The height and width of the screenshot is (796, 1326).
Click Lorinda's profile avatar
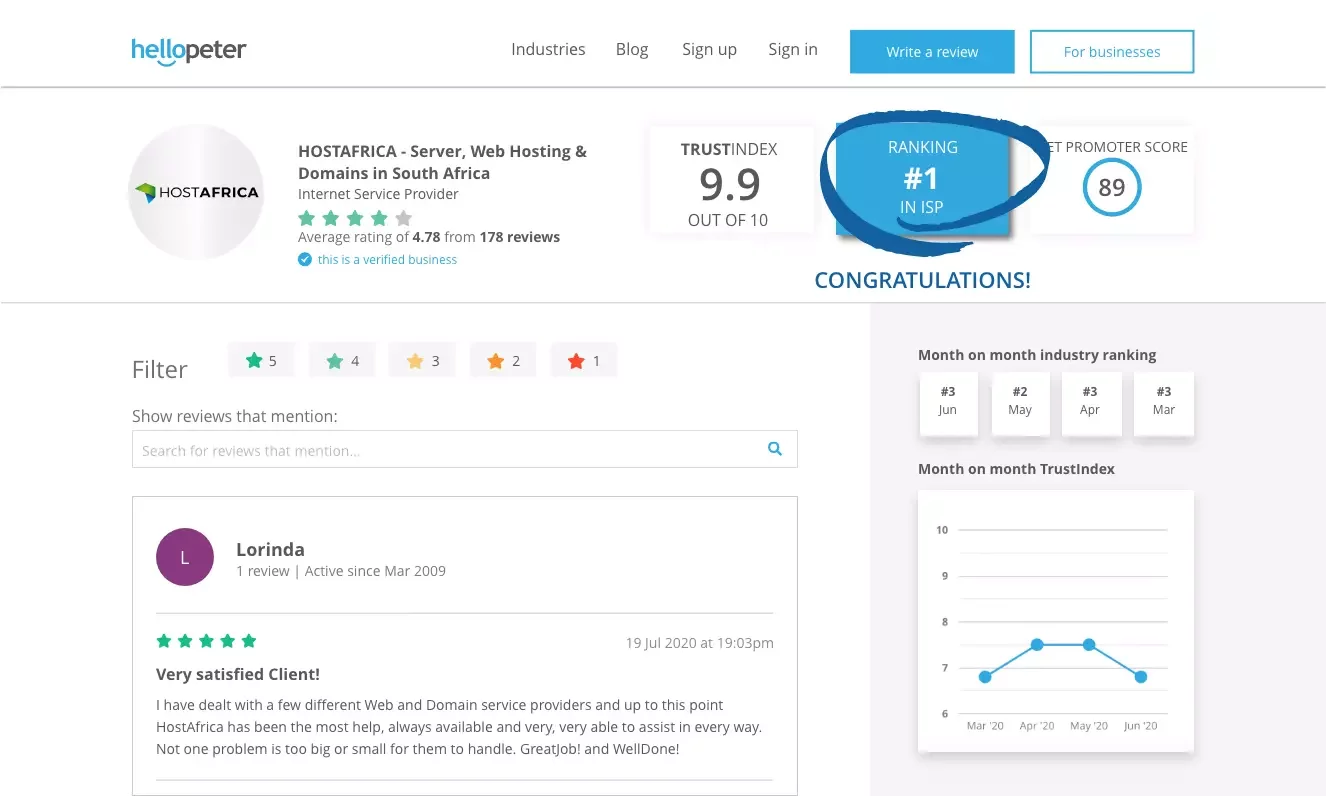tap(185, 557)
